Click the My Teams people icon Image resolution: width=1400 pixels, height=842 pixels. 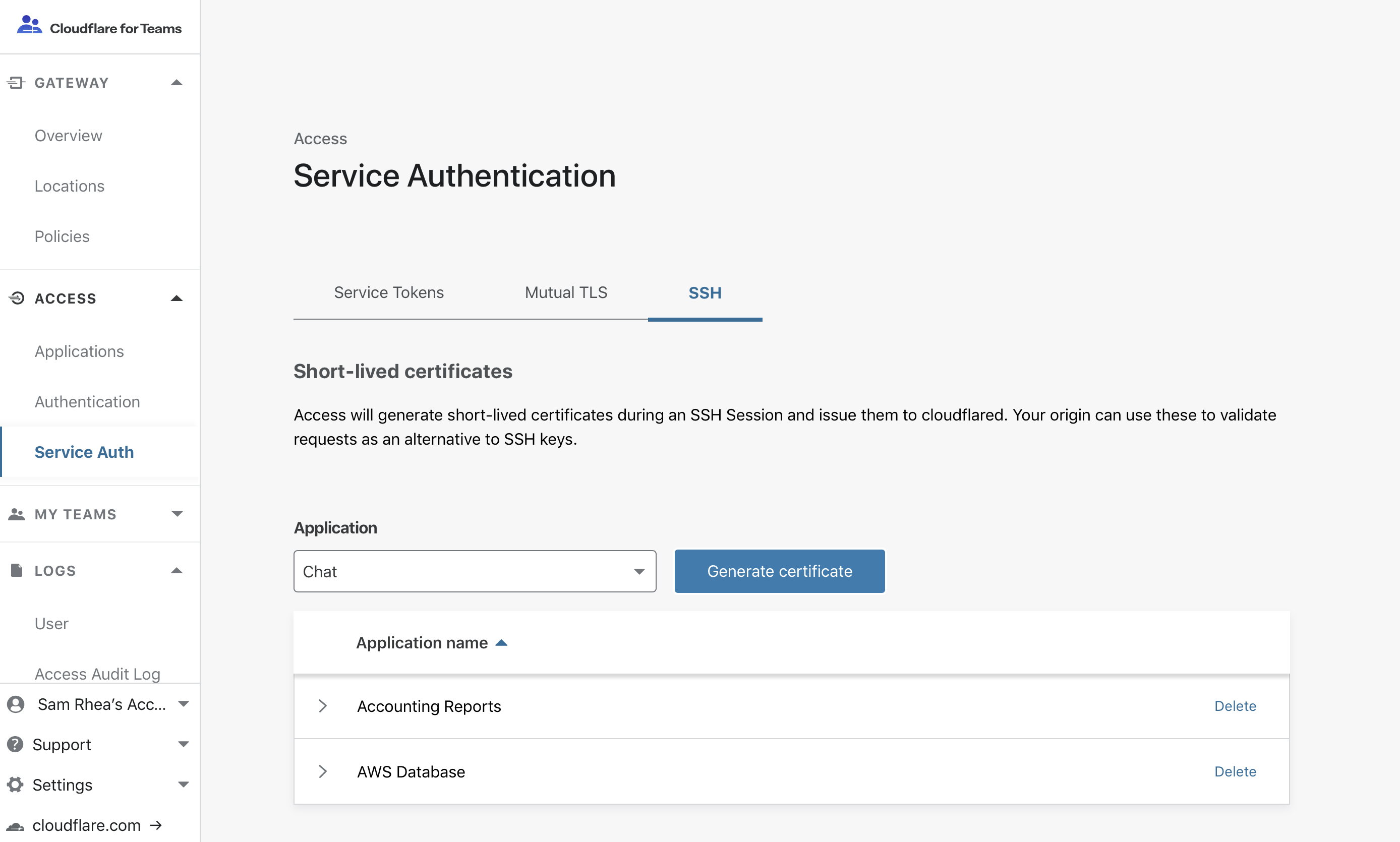[x=17, y=514]
